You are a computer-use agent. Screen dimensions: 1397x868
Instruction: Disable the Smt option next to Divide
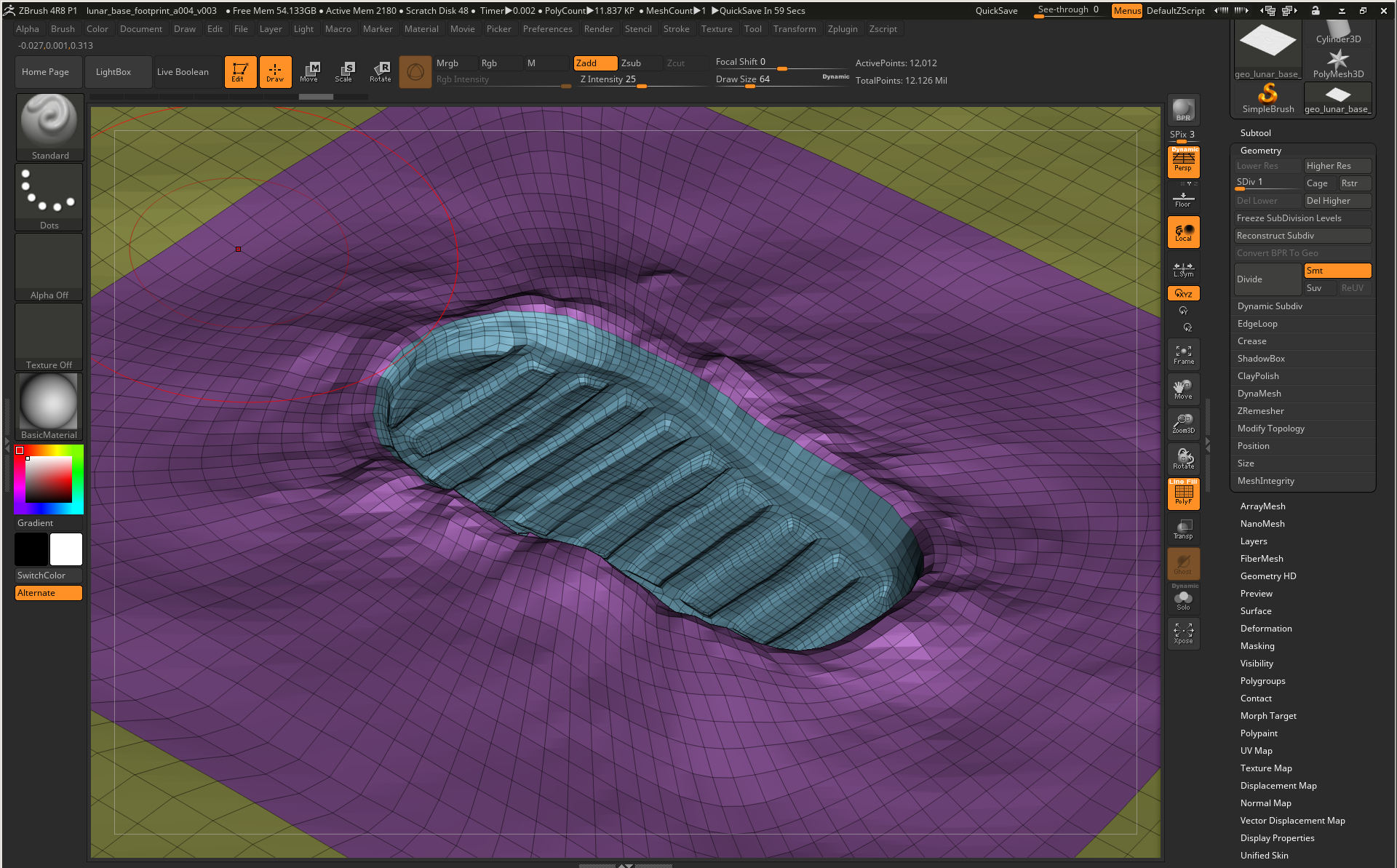(x=1337, y=271)
